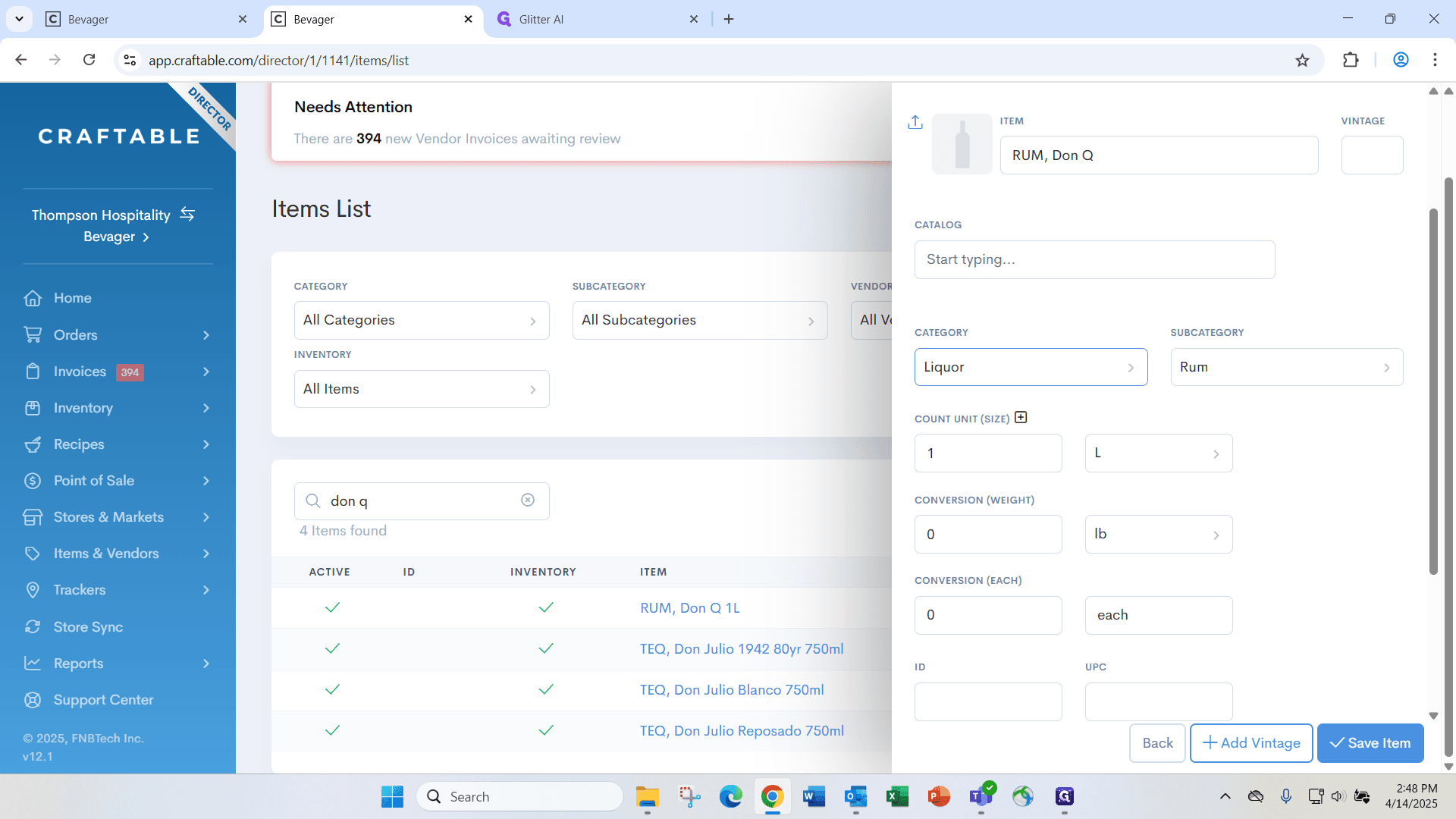The image size is (1456, 819).
Task: Click the Windows Start button
Action: coord(392,796)
